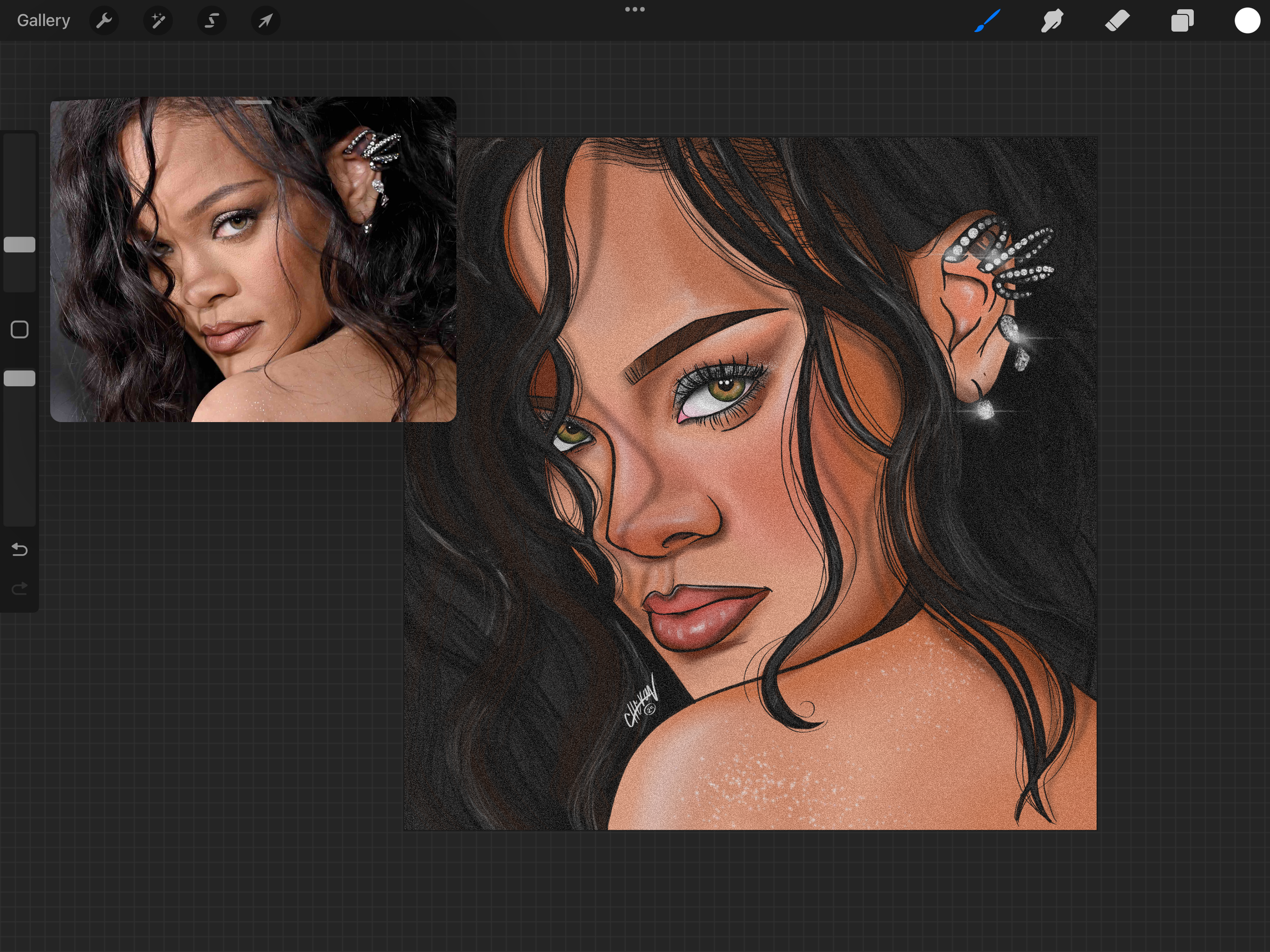
Task: Select the Paint brush tool
Action: click(987, 21)
